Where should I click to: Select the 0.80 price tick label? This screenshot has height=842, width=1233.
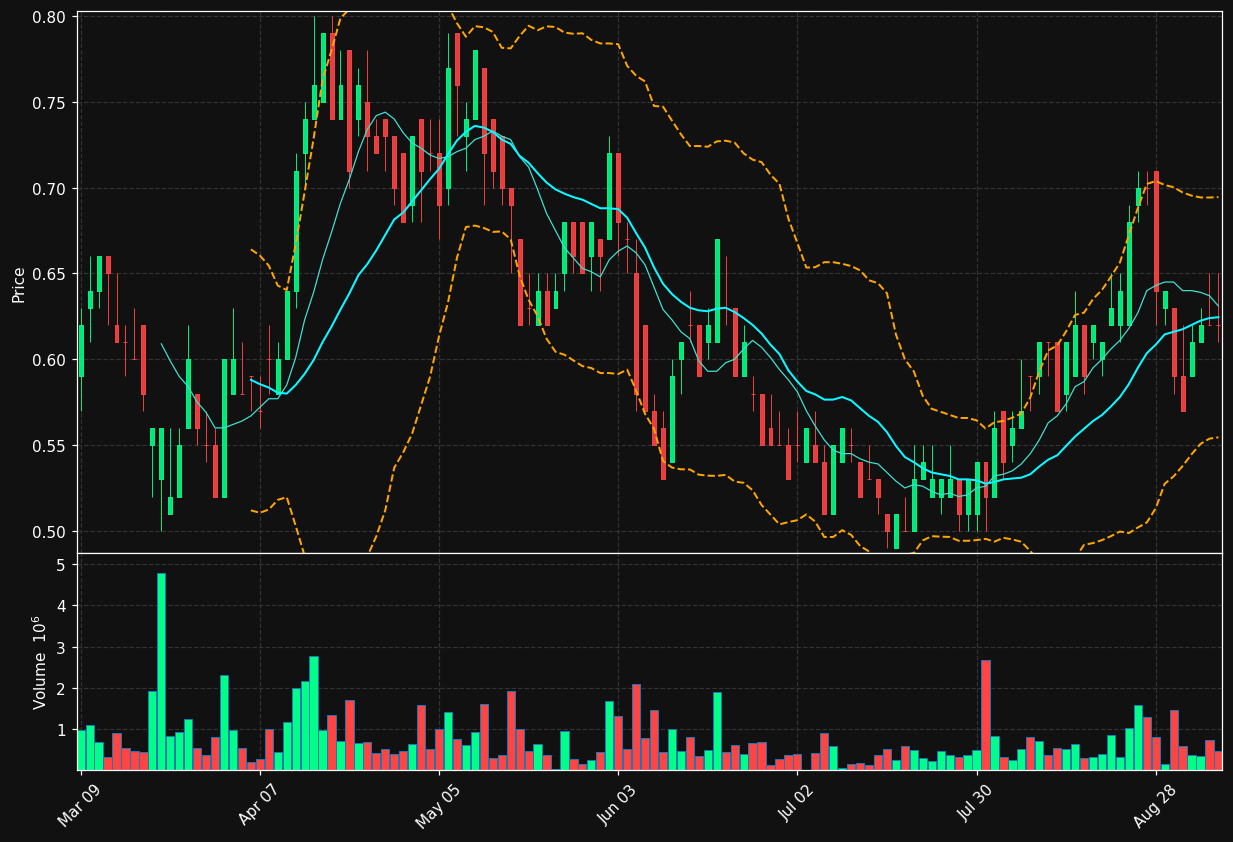click(49, 18)
